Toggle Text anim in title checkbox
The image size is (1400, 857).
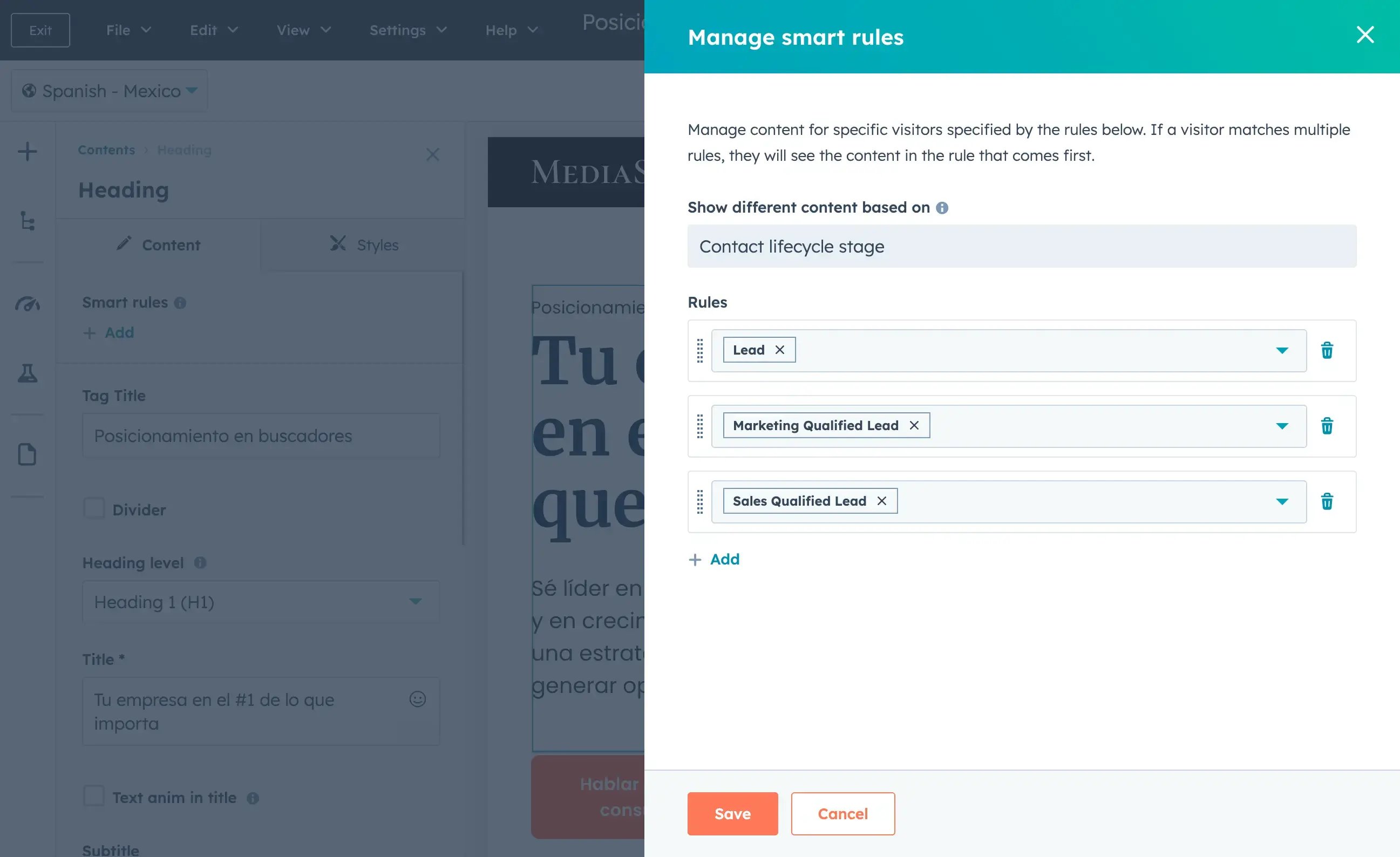[92, 797]
